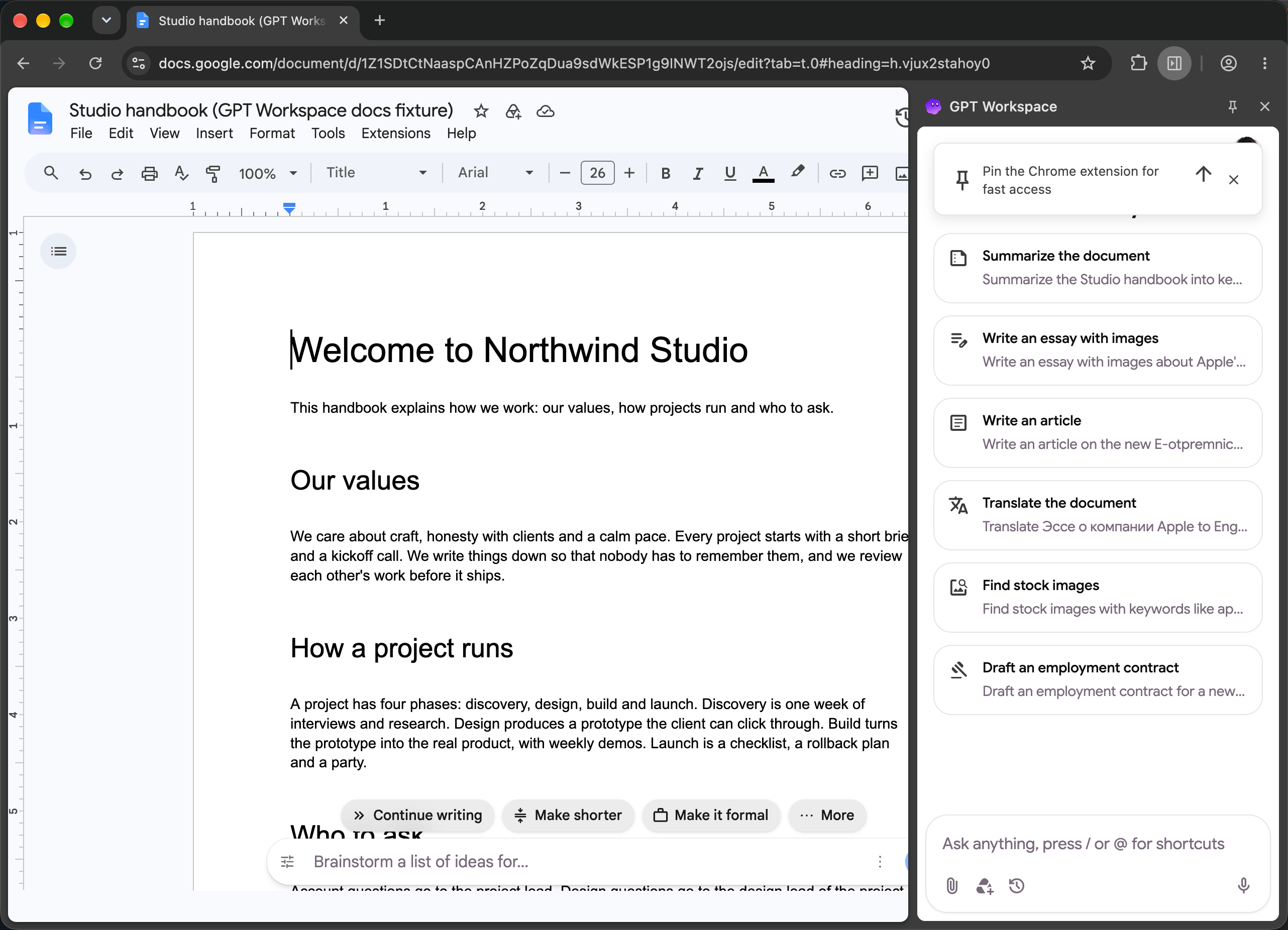This screenshot has width=1288, height=930.
Task: Increase font size with the plus button
Action: point(629,173)
